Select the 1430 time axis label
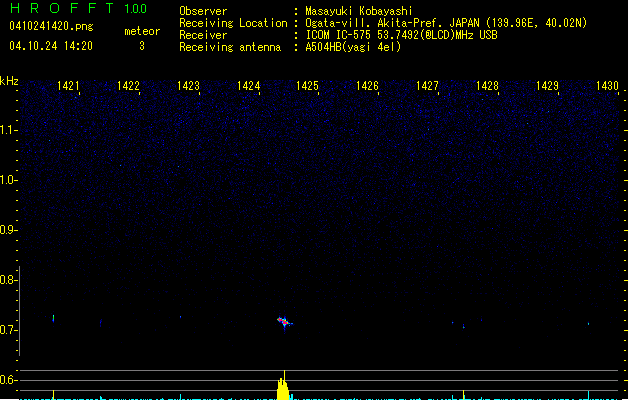The image size is (629, 400). click(607, 87)
